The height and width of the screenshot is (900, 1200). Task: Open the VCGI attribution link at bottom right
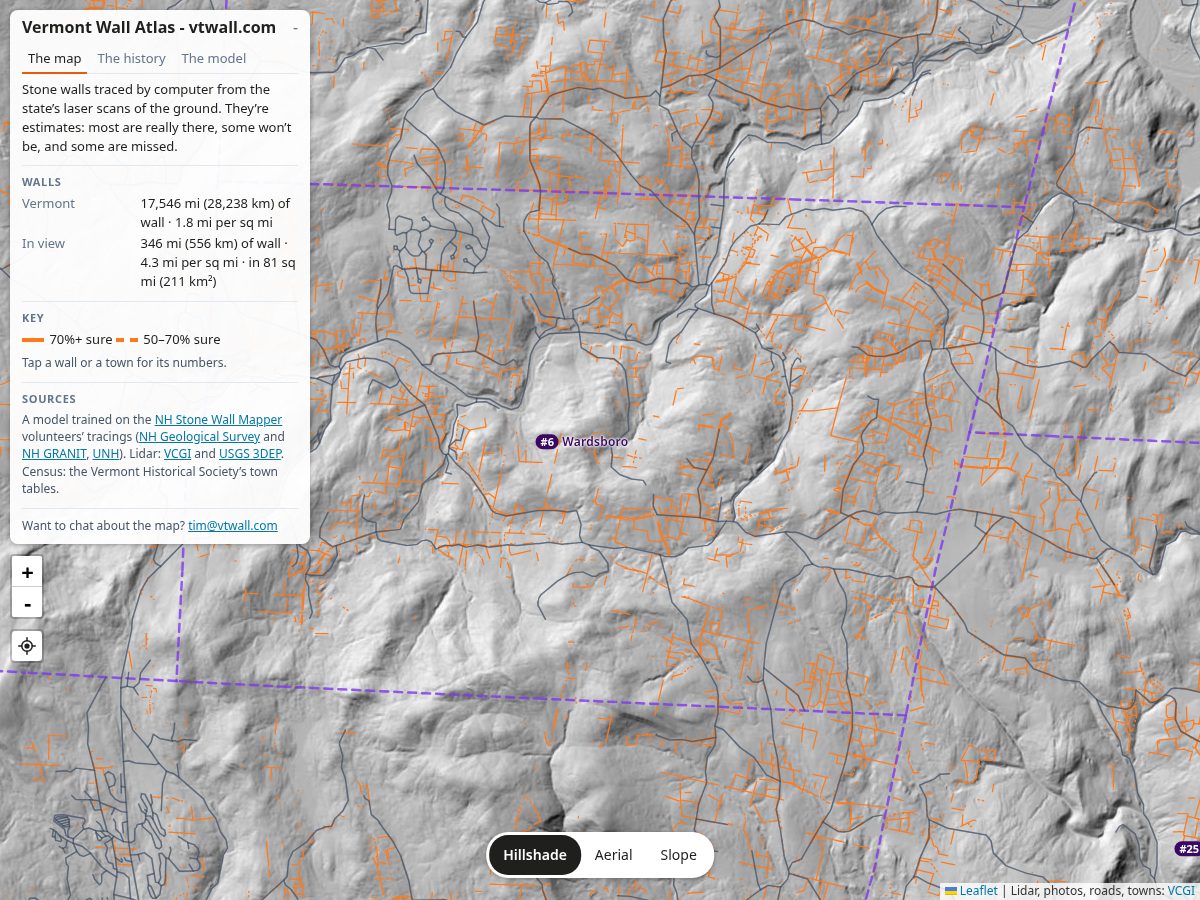pyautogui.click(x=1181, y=891)
